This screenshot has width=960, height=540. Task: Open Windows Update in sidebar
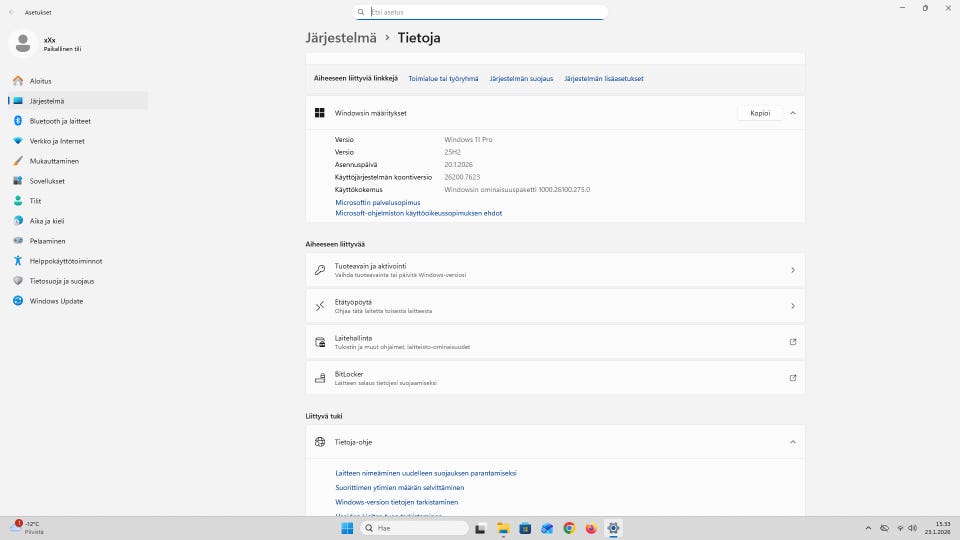[x=56, y=301]
